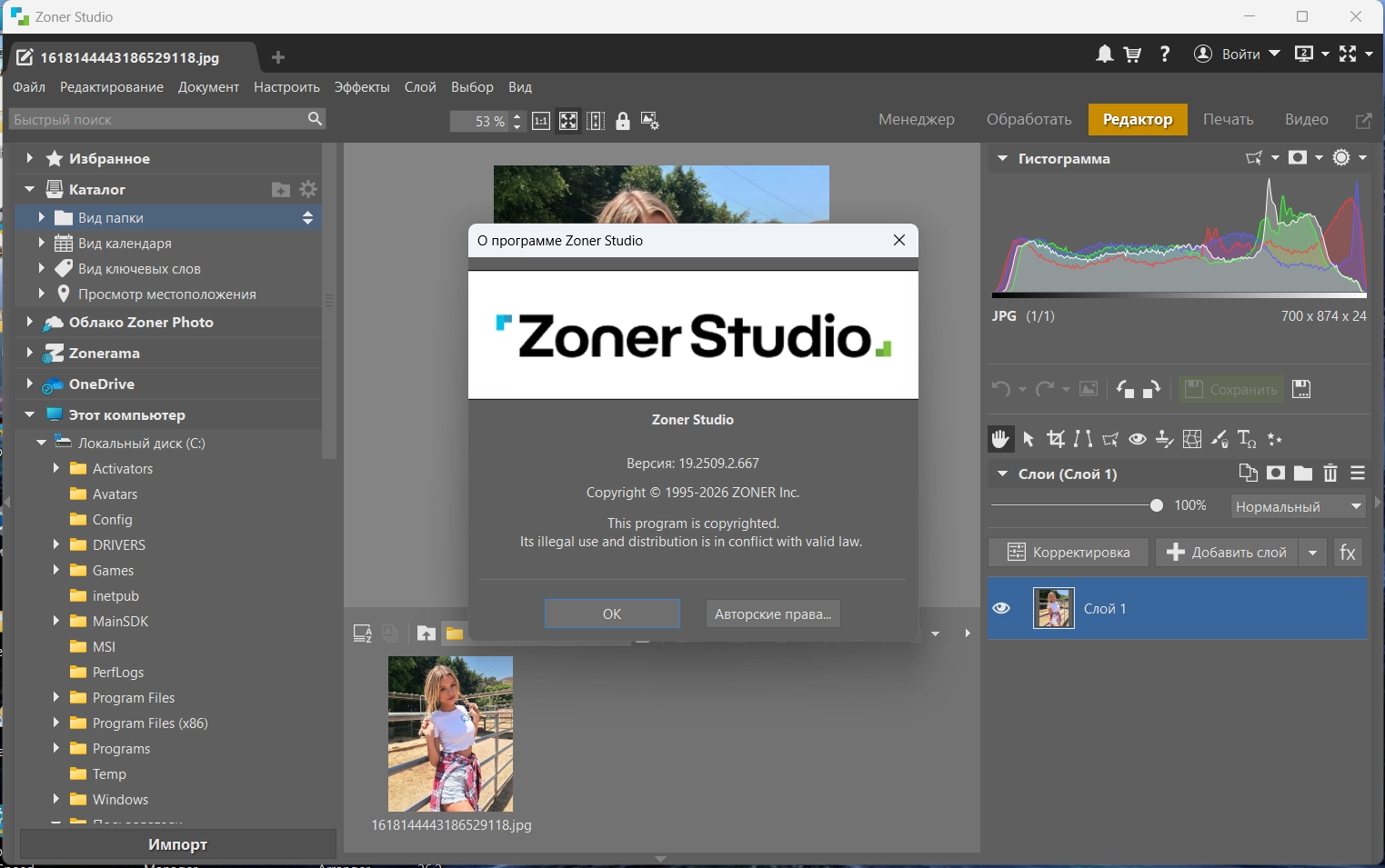Select the stars effects tool

[1275, 439]
